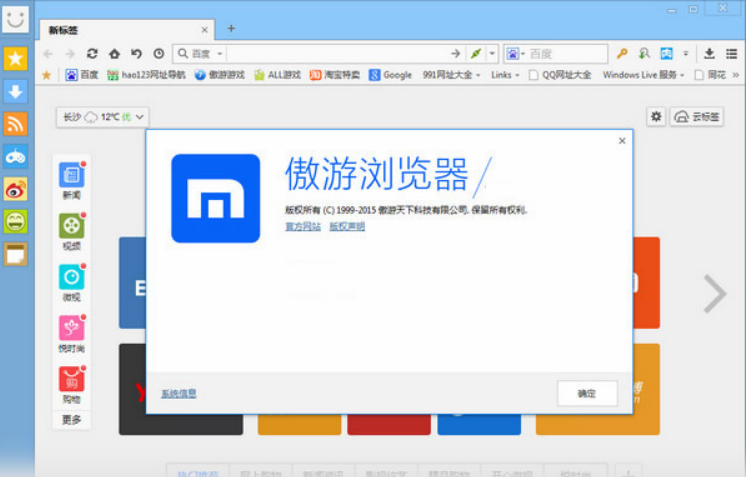Click the lightning core mode icon
Screen dimensions: 746x477
point(476,54)
